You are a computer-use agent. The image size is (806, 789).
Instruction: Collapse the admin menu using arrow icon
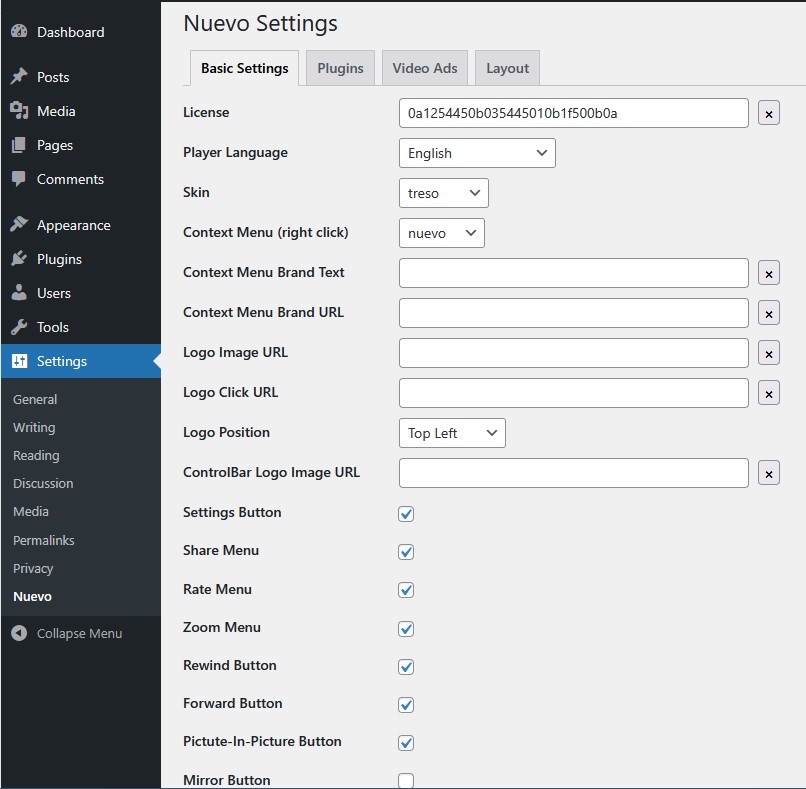pos(19,633)
